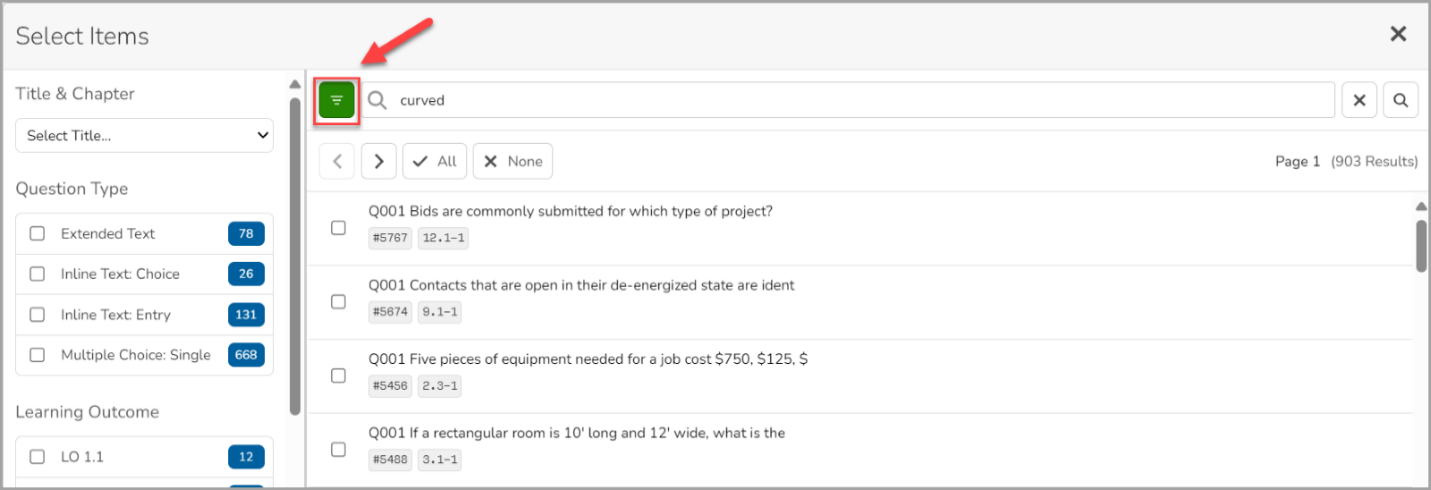The height and width of the screenshot is (490, 1431).
Task: Click the 9.1-1 chapter tag
Action: [x=439, y=312]
